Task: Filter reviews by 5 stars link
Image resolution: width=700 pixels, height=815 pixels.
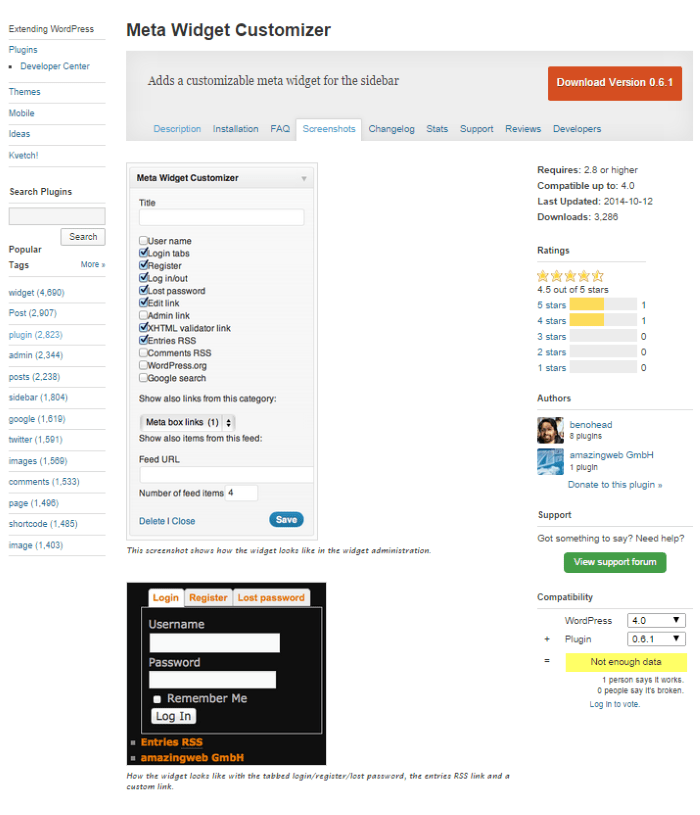Action: (551, 305)
